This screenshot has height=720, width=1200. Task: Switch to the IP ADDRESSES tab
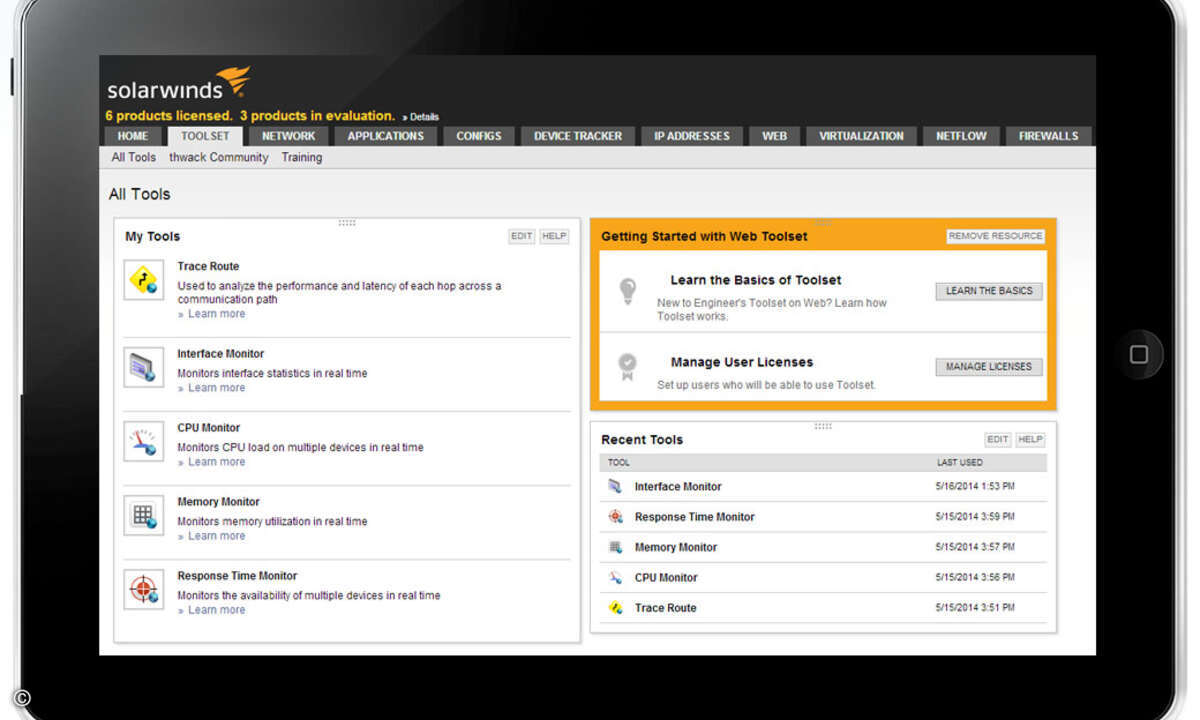click(692, 136)
